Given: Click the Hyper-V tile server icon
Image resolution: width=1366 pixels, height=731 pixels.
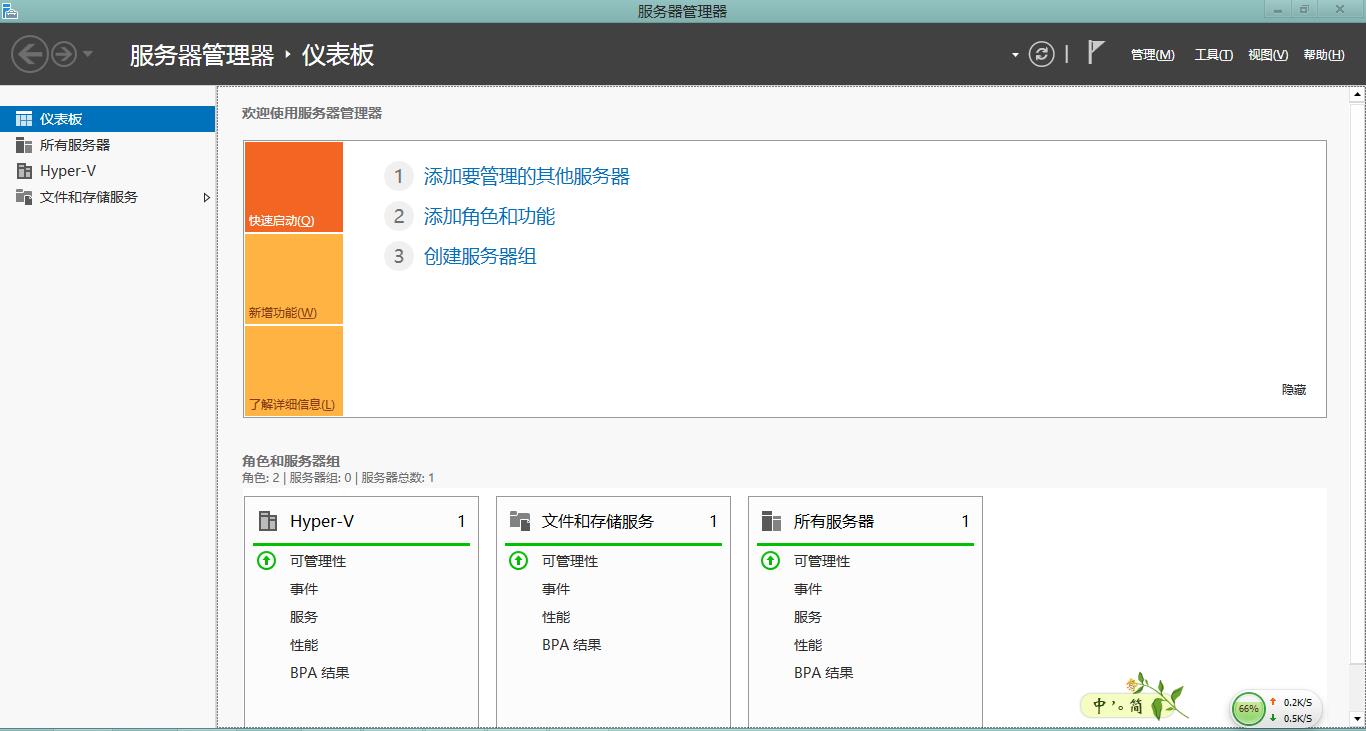Looking at the screenshot, I should (268, 521).
